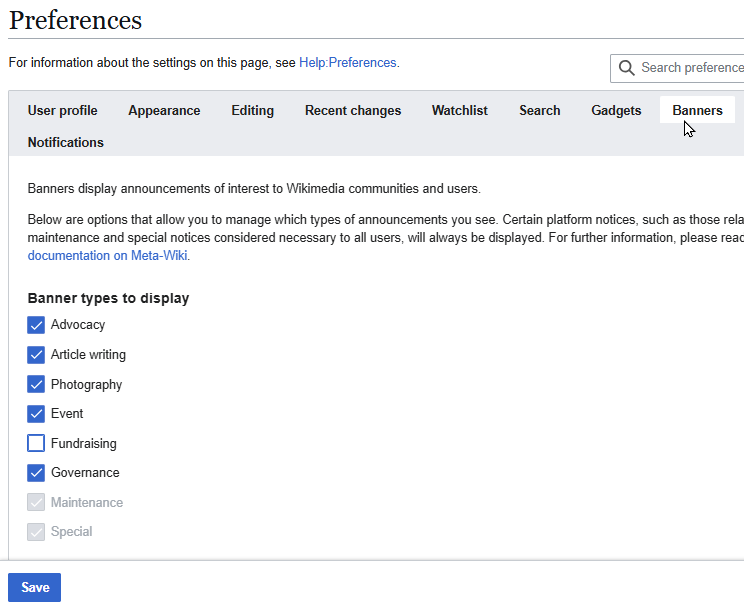
Task: Click the Search preferences input field
Action: coord(690,68)
